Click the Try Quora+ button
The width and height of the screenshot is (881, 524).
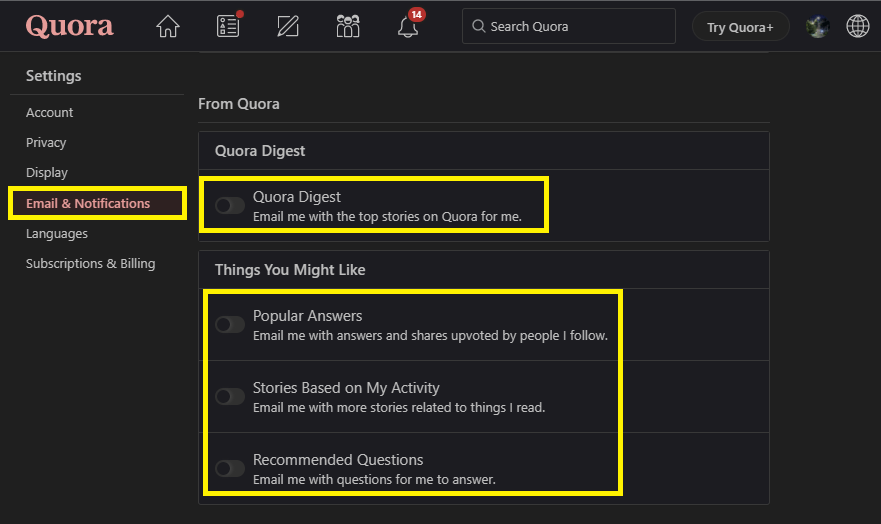pos(740,27)
